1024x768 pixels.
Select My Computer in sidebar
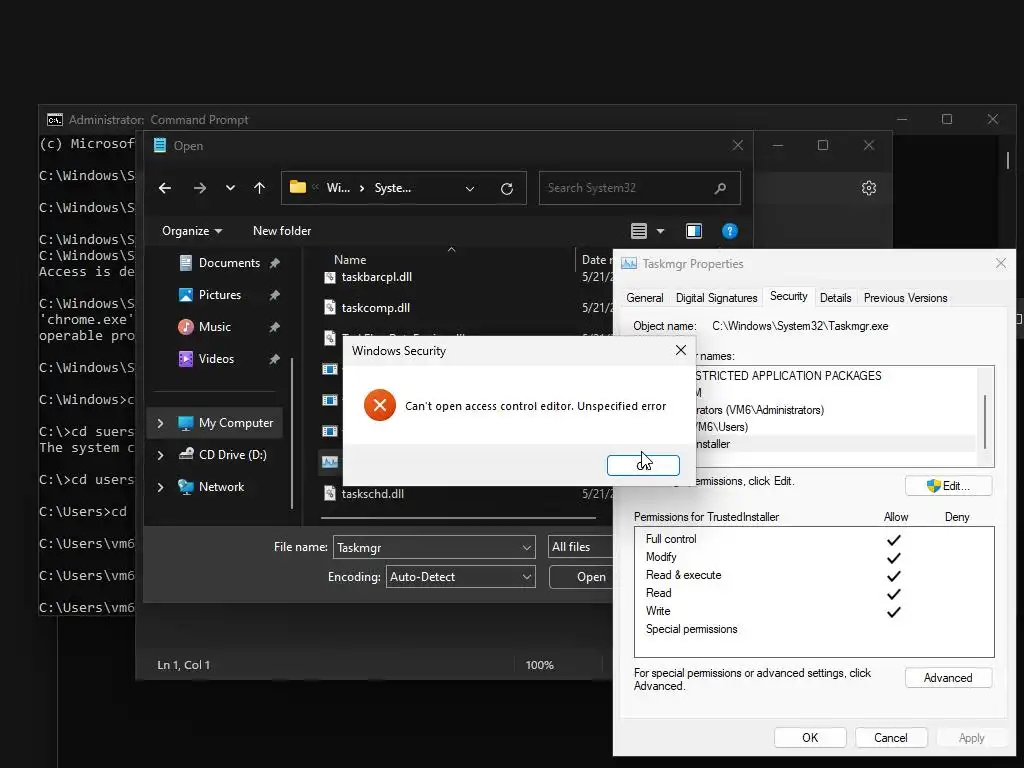point(236,423)
